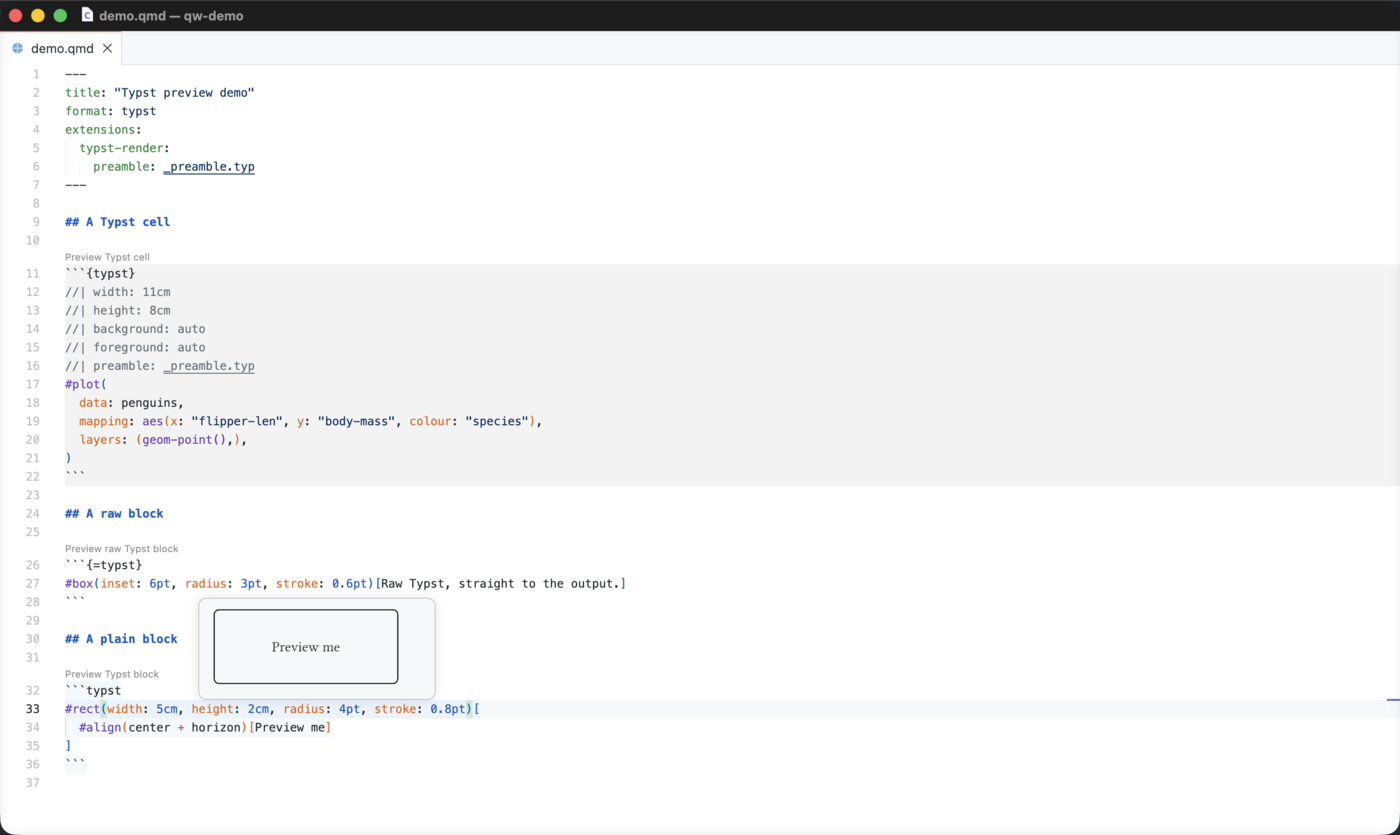This screenshot has width=1400, height=835.
Task: Click 'Raw Typst, straight to the output.' text
Action: coord(500,584)
